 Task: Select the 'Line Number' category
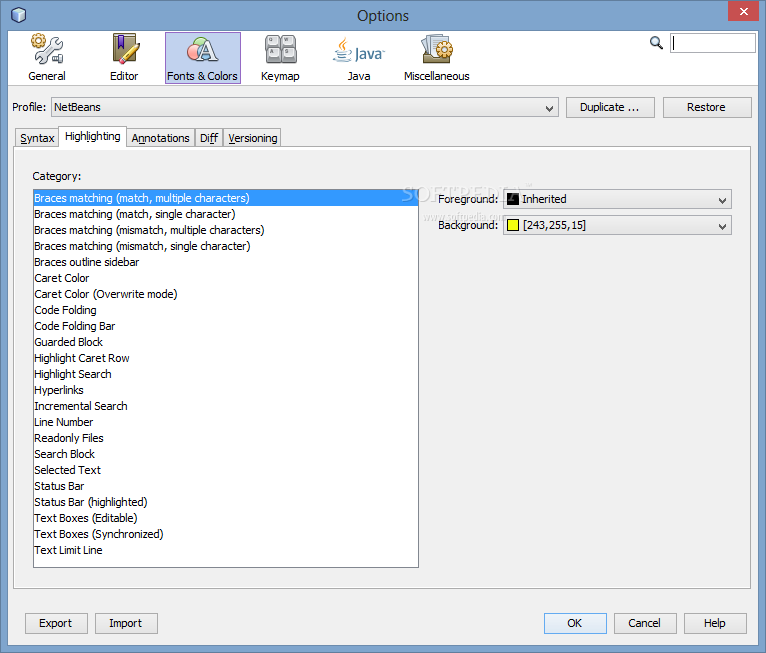[226, 422]
